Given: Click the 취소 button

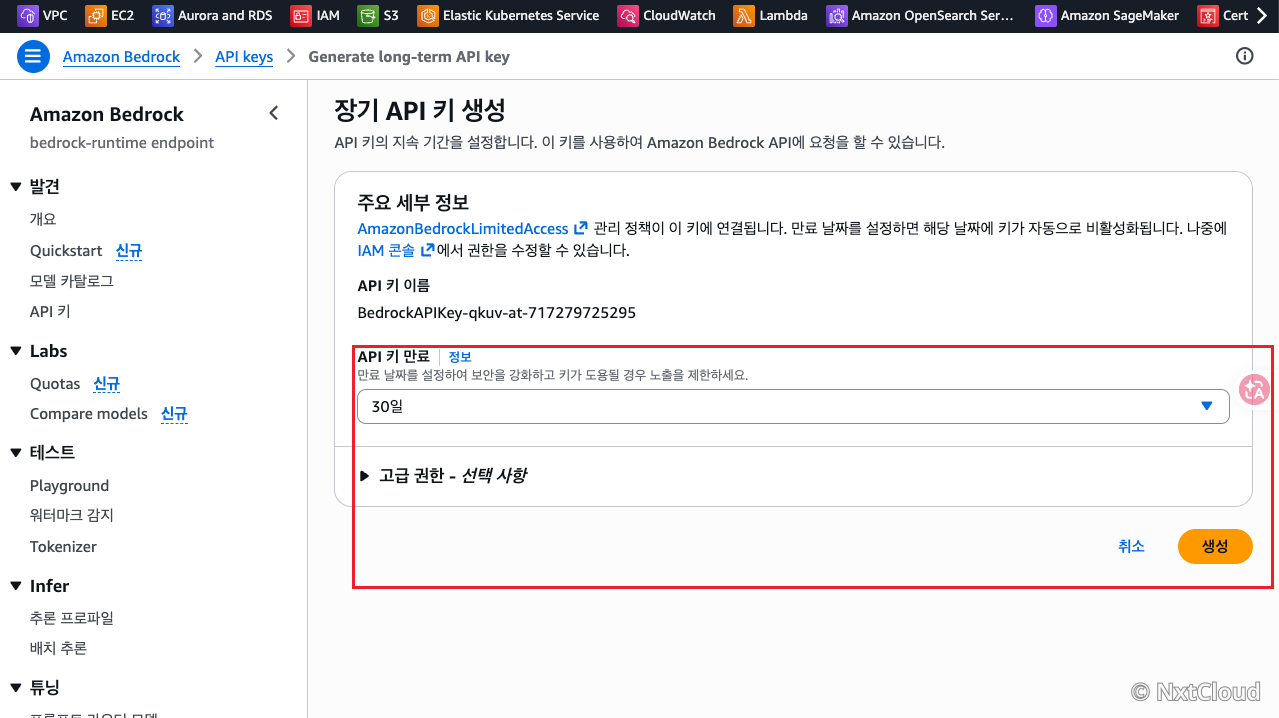Looking at the screenshot, I should point(1131,546).
